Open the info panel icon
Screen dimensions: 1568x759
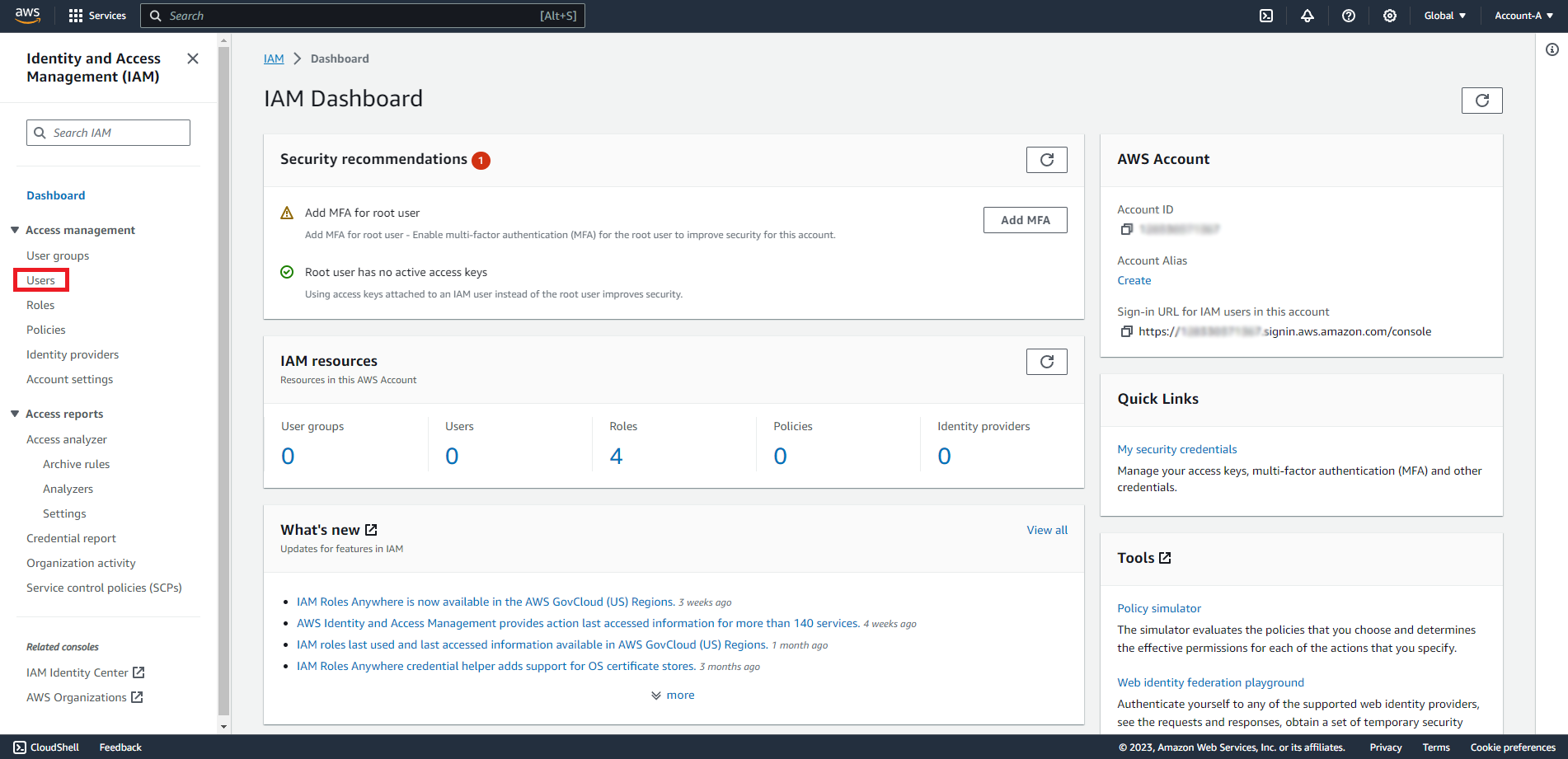(1552, 50)
